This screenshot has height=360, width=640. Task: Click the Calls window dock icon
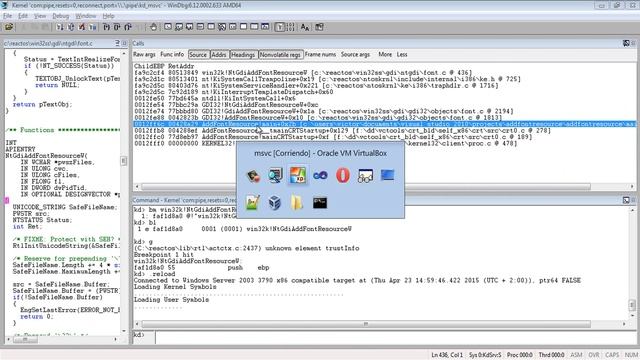click(x=626, y=43)
